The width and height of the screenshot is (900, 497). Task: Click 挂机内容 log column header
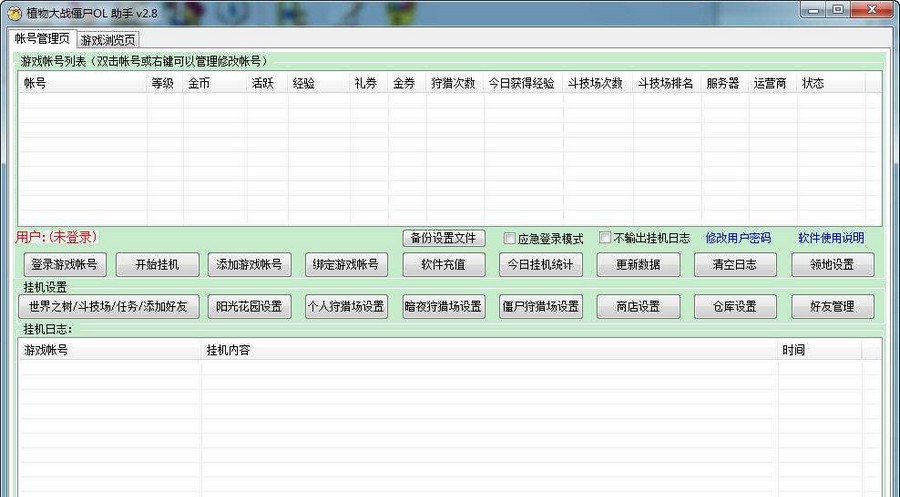pyautogui.click(x=490, y=350)
